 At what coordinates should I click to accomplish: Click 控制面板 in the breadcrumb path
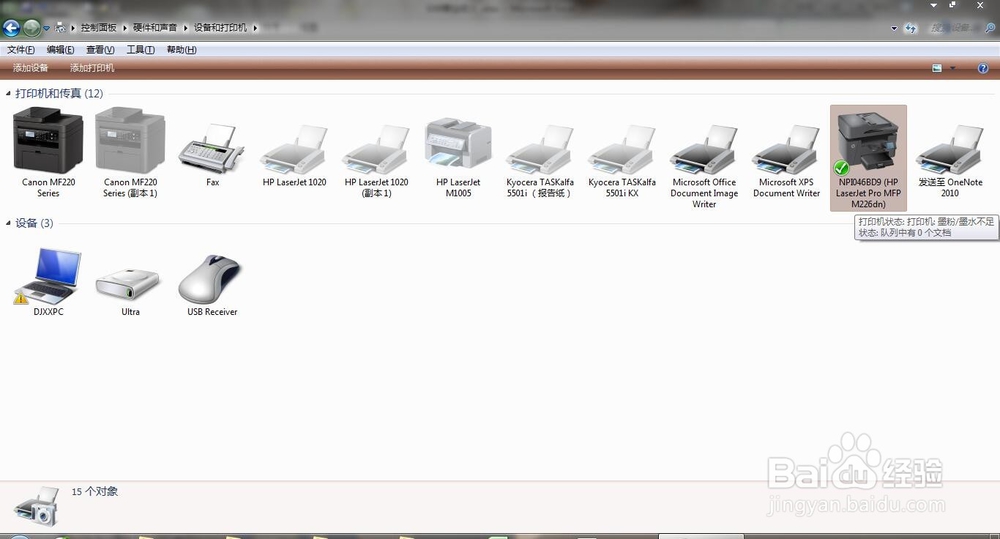pos(98,28)
